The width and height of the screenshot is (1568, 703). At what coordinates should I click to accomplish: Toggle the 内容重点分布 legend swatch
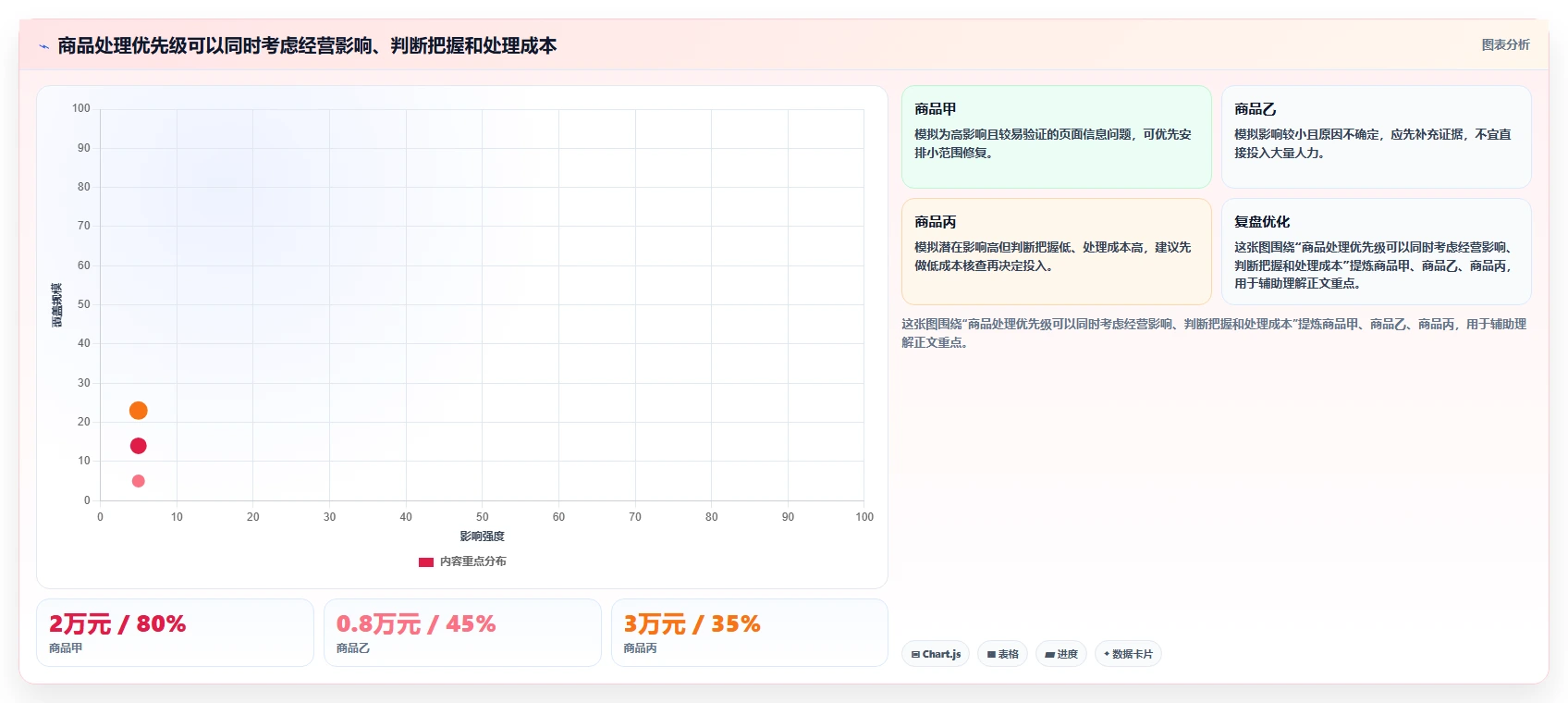pos(426,561)
